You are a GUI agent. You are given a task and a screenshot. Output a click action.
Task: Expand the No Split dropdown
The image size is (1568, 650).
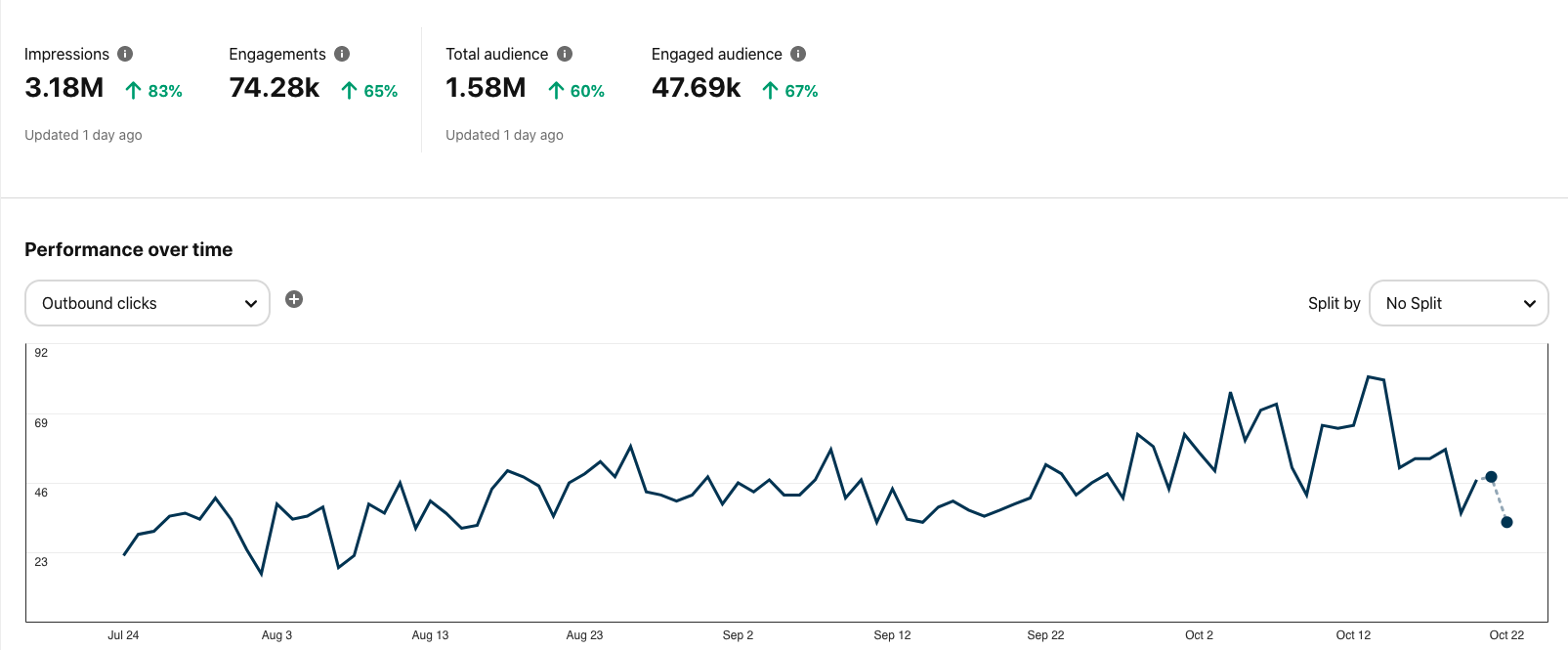(1459, 303)
